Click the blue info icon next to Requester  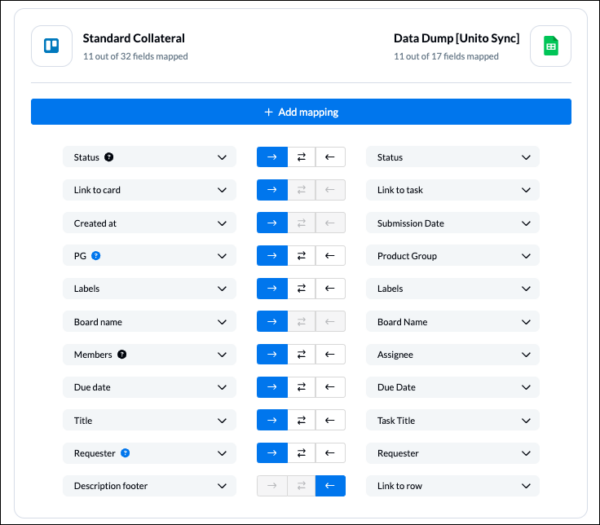(125, 453)
